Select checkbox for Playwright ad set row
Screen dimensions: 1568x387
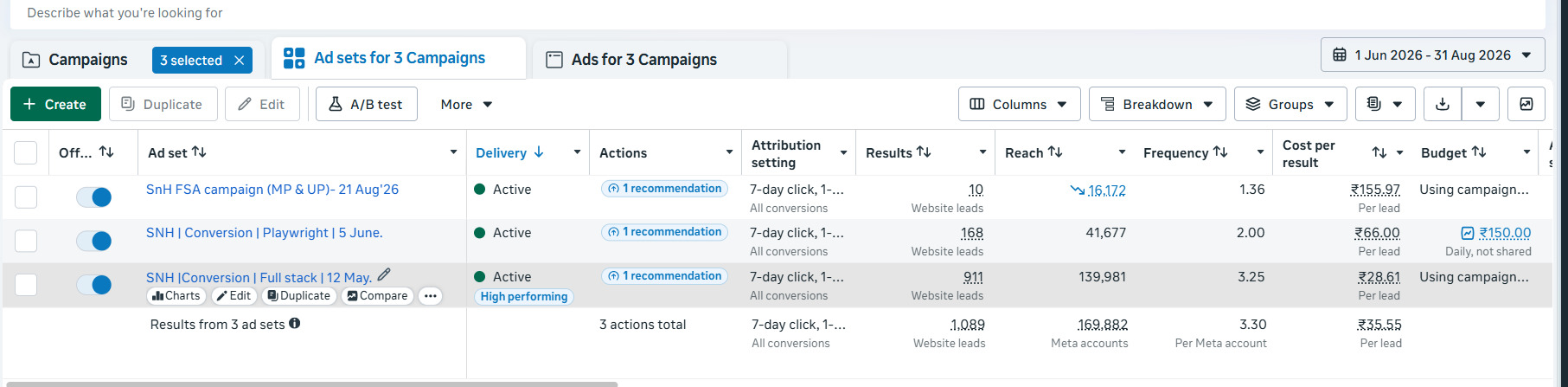pos(26,241)
